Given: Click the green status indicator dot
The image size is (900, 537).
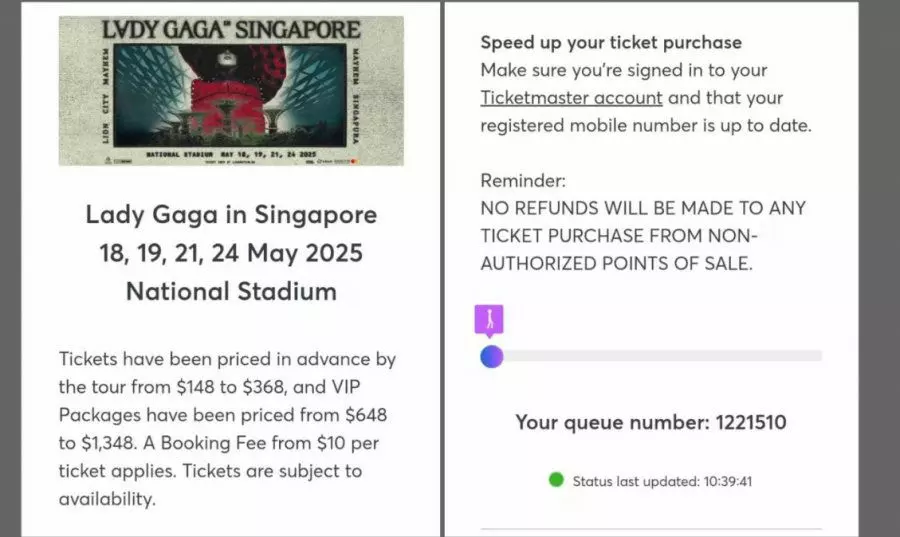Looking at the screenshot, I should point(556,480).
